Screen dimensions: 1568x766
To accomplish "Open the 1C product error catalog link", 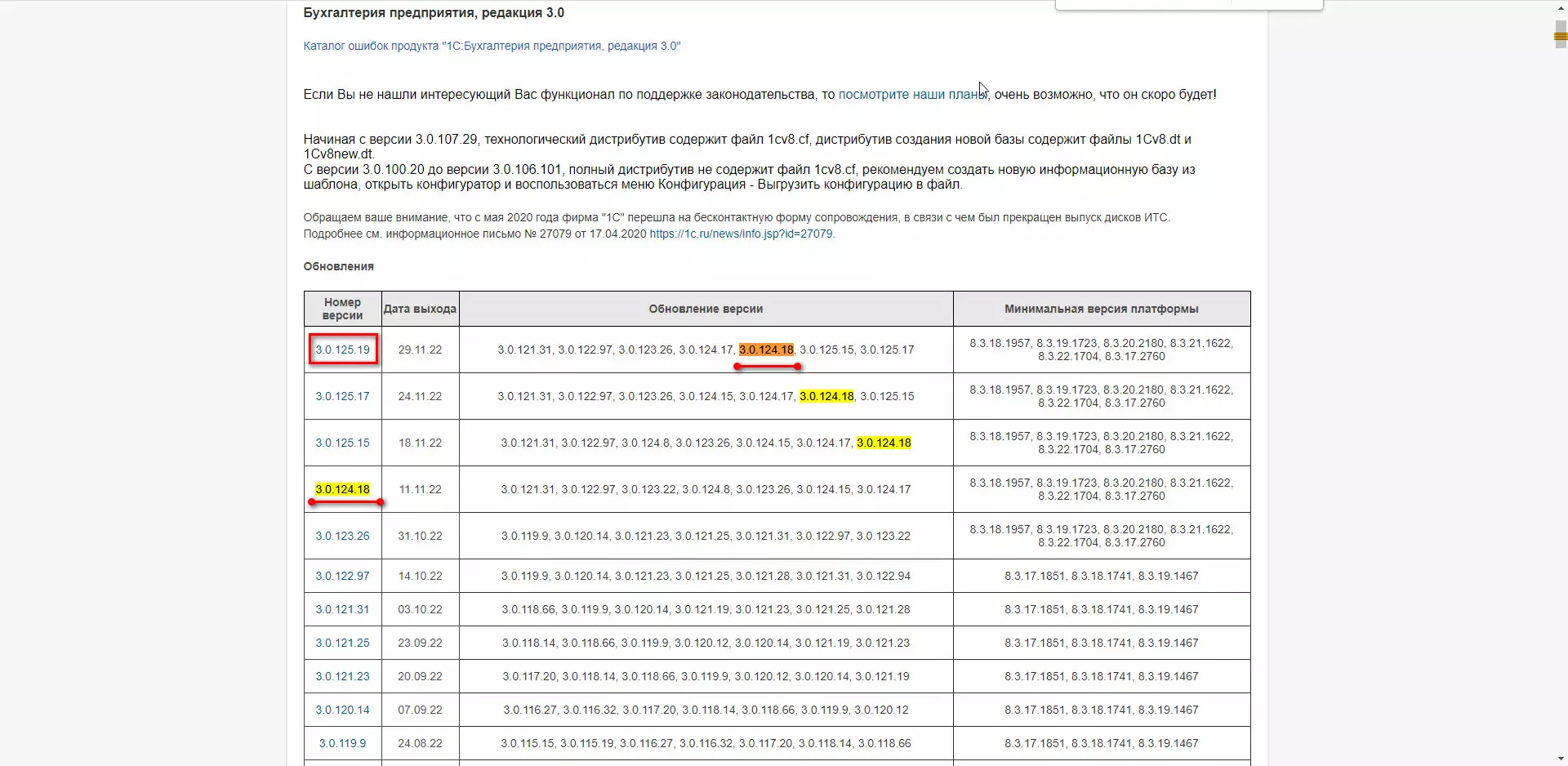I will (x=492, y=46).
